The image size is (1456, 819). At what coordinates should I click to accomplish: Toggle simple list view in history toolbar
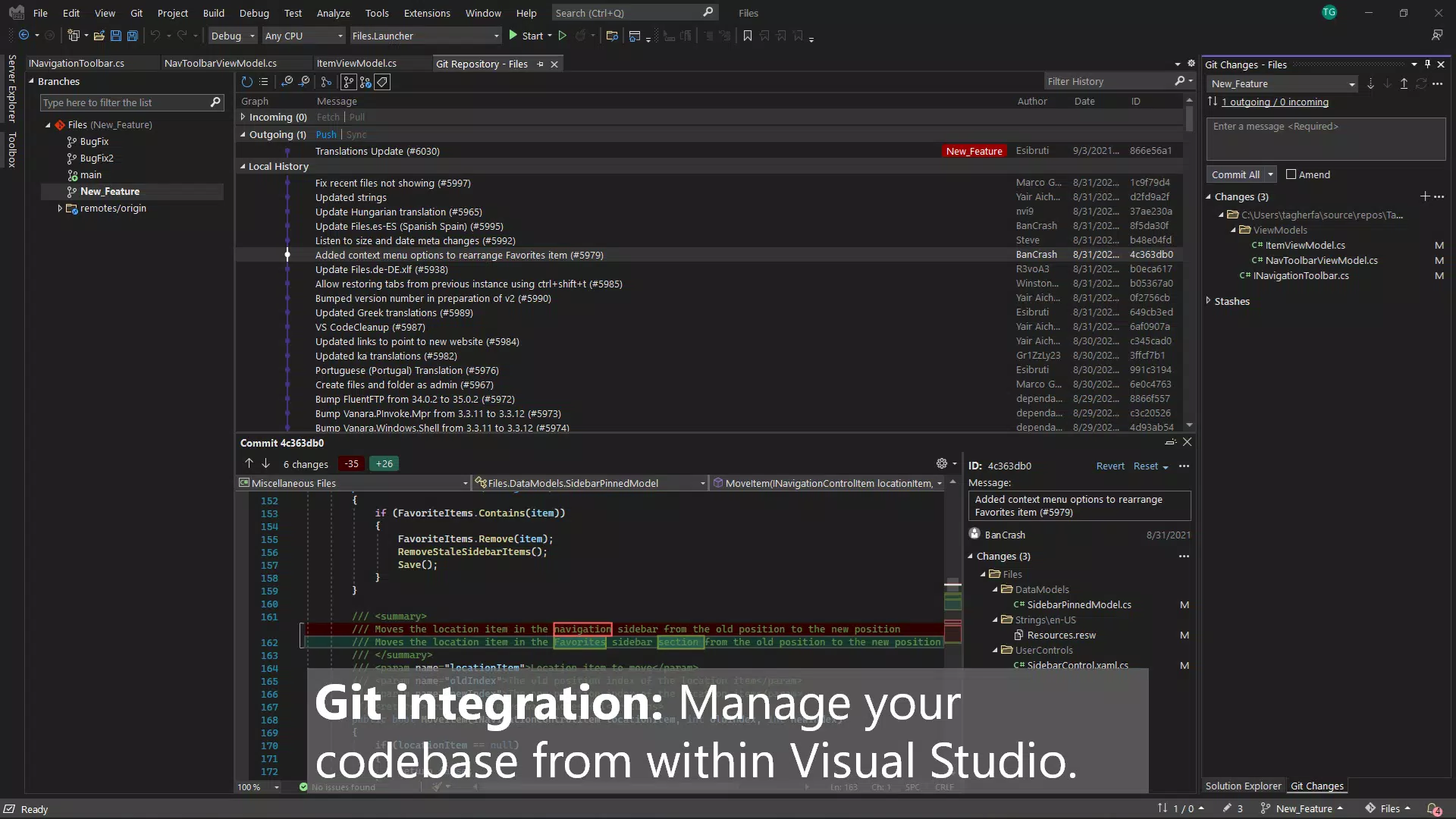coord(264,82)
